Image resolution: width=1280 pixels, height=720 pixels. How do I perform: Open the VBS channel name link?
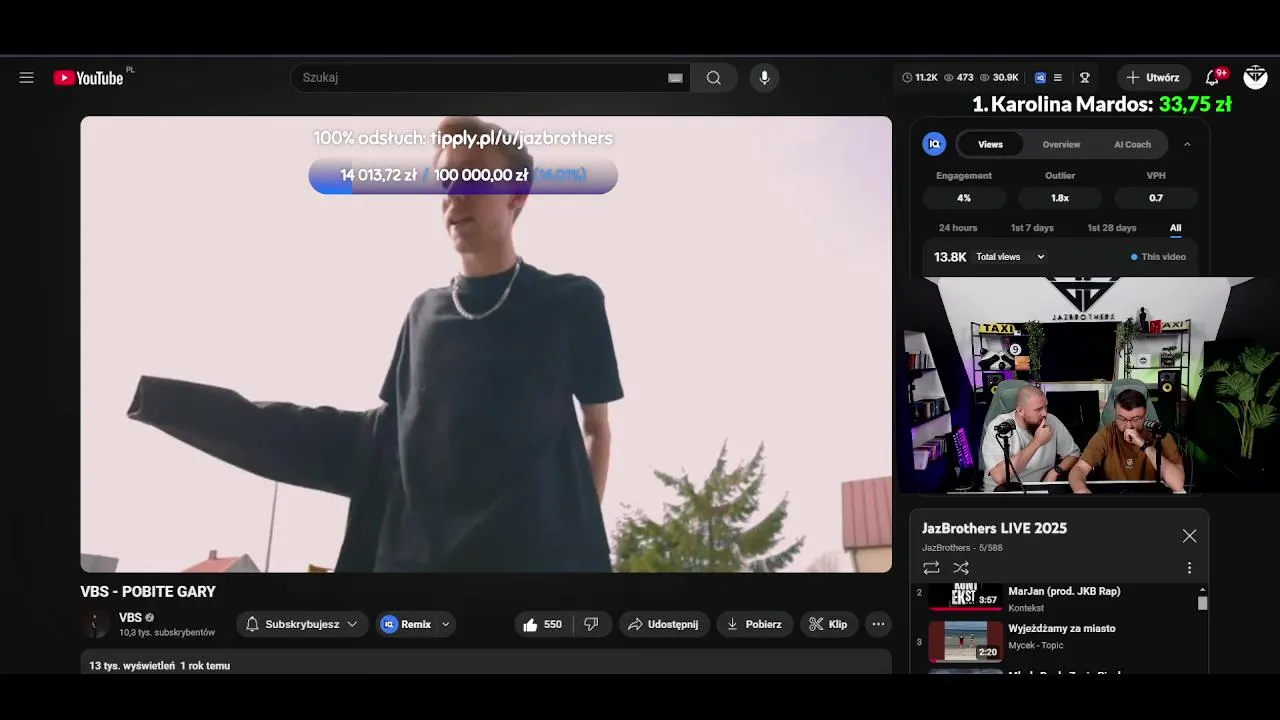coord(130,618)
